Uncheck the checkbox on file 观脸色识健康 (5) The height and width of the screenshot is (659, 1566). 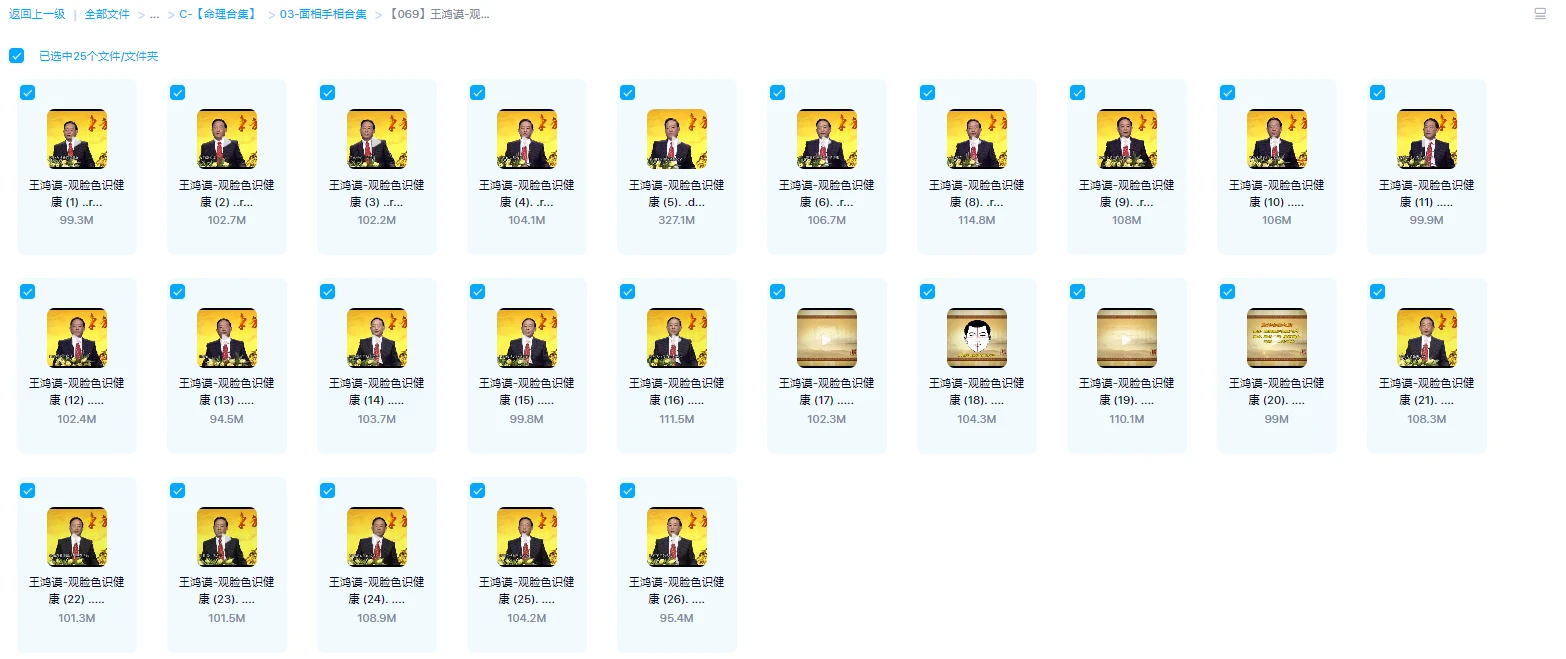[627, 92]
